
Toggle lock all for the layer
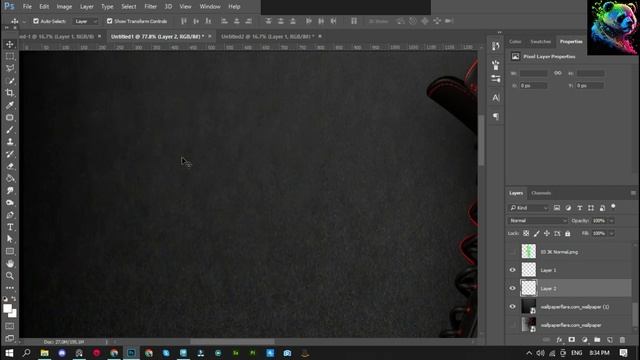pos(568,233)
